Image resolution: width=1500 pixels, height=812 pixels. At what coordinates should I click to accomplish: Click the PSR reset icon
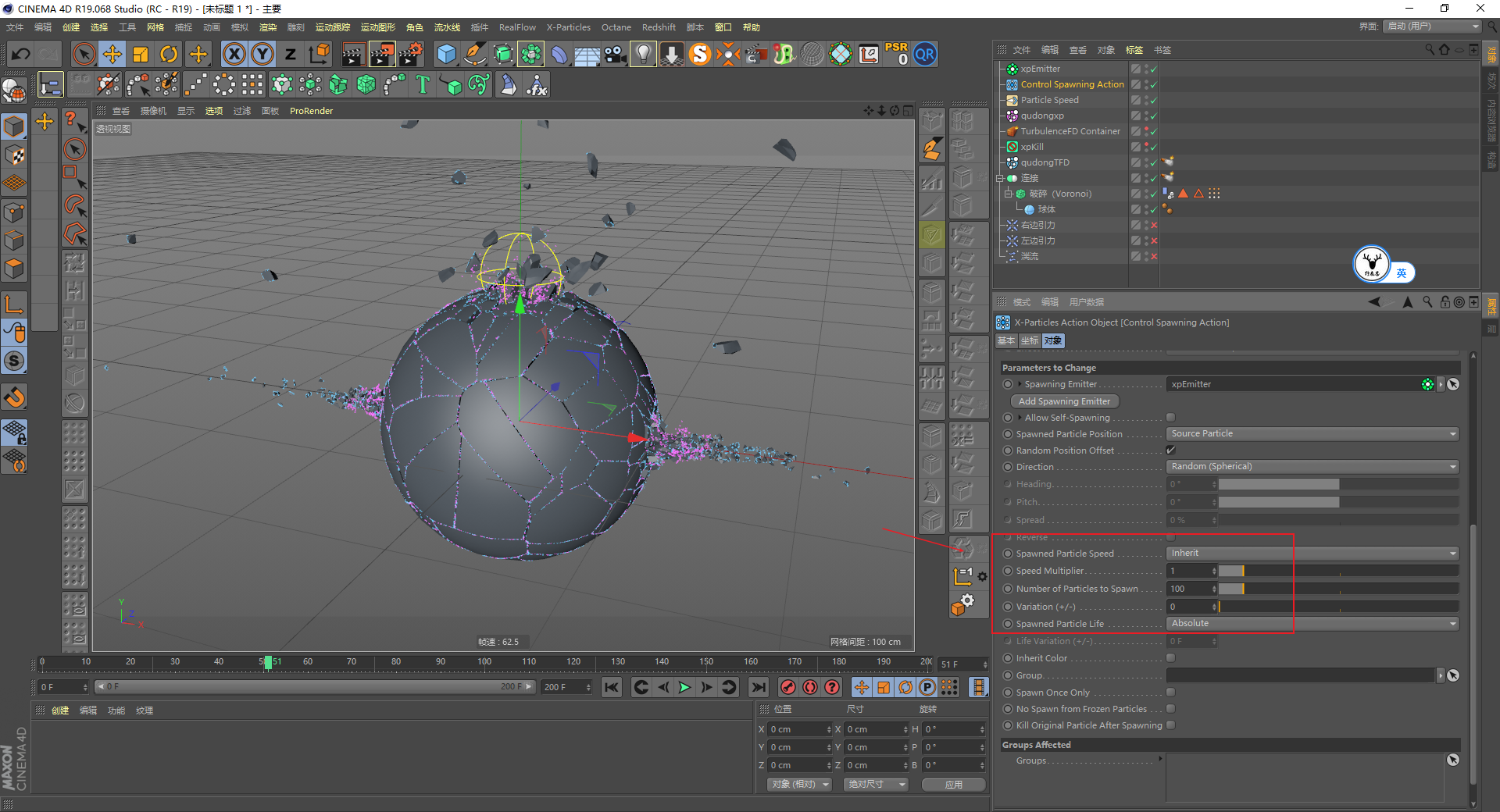click(x=897, y=54)
